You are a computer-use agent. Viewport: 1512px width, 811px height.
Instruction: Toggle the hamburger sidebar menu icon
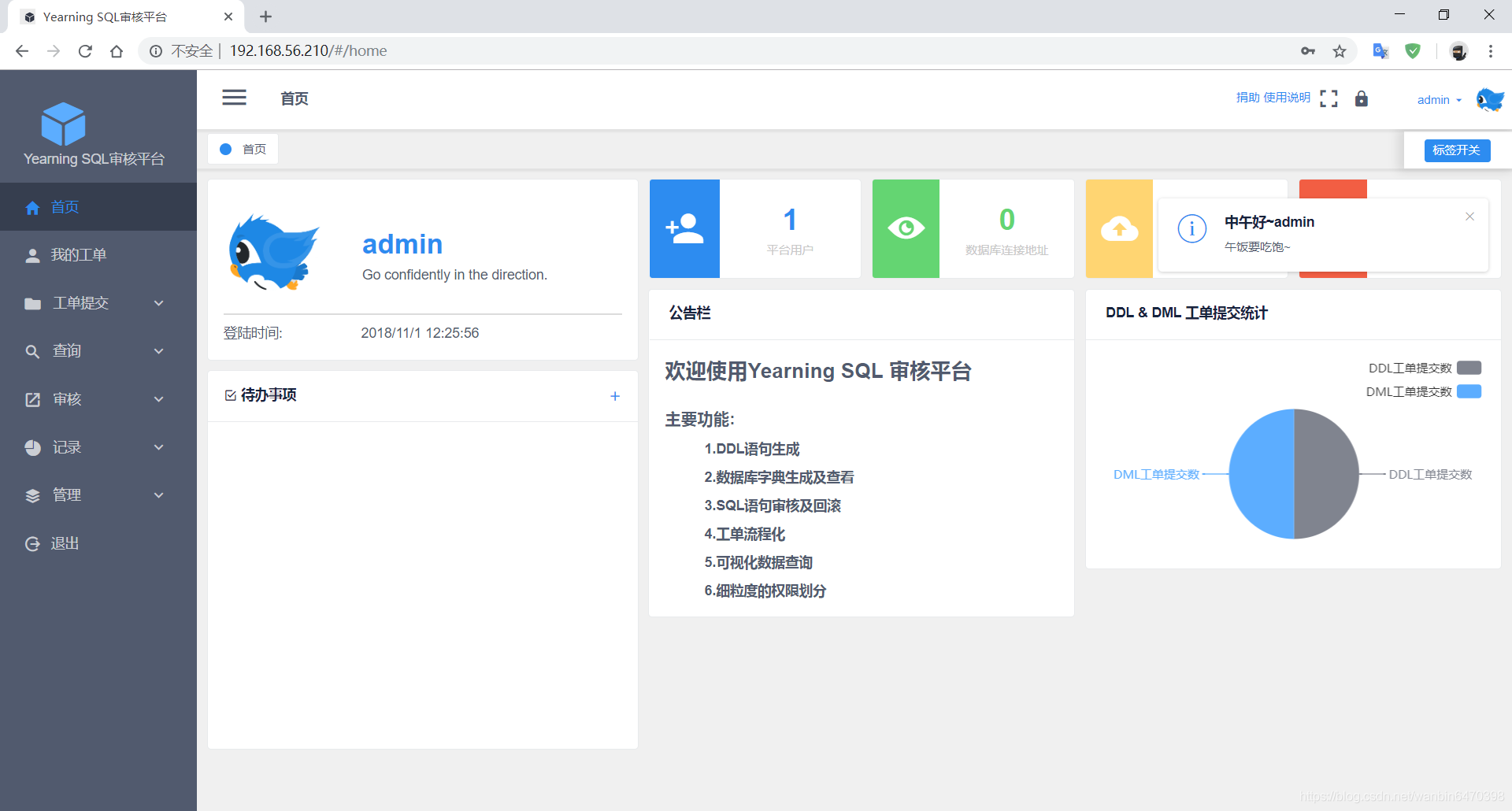(x=234, y=98)
